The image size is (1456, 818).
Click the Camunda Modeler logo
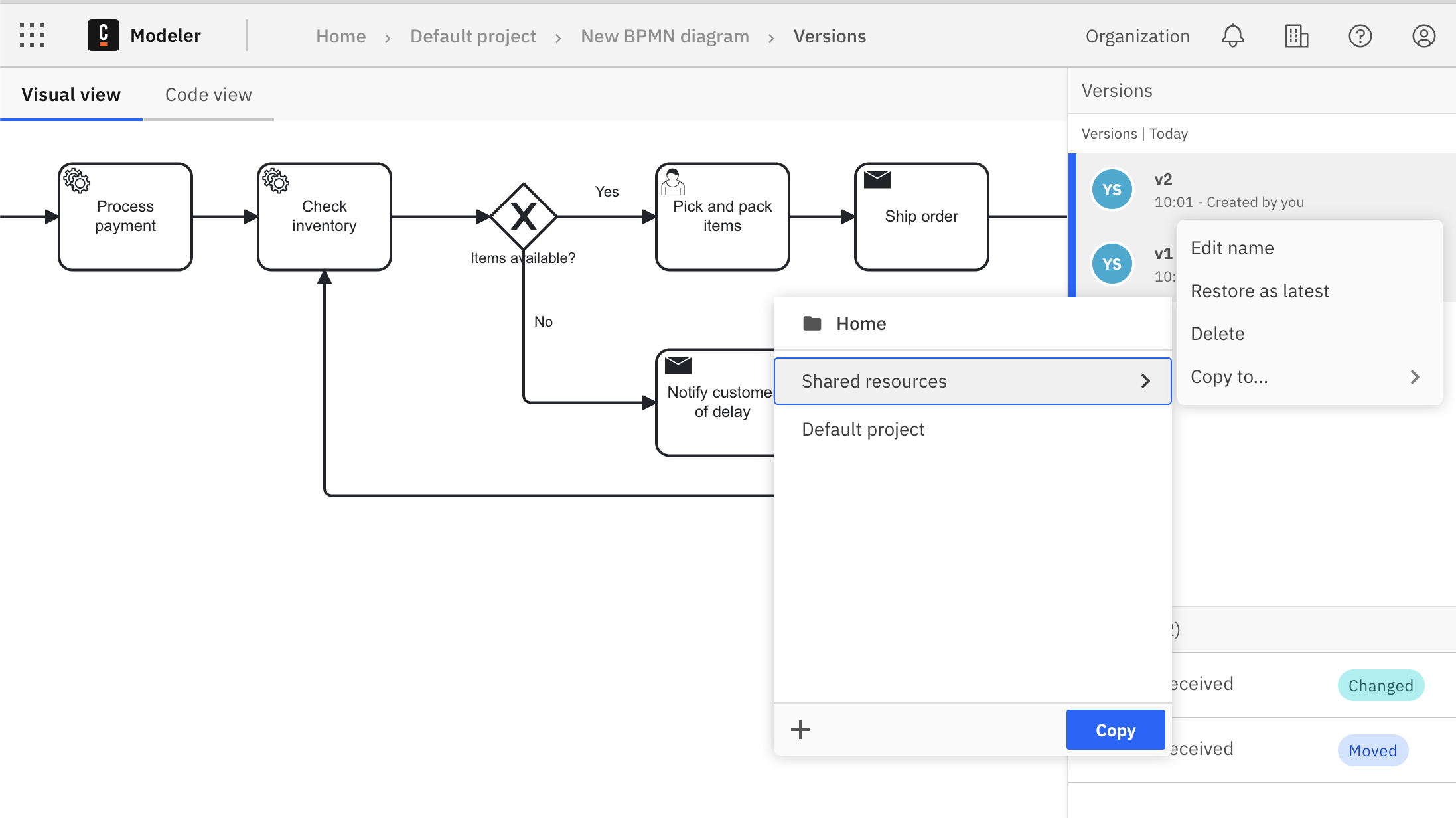pyautogui.click(x=103, y=35)
